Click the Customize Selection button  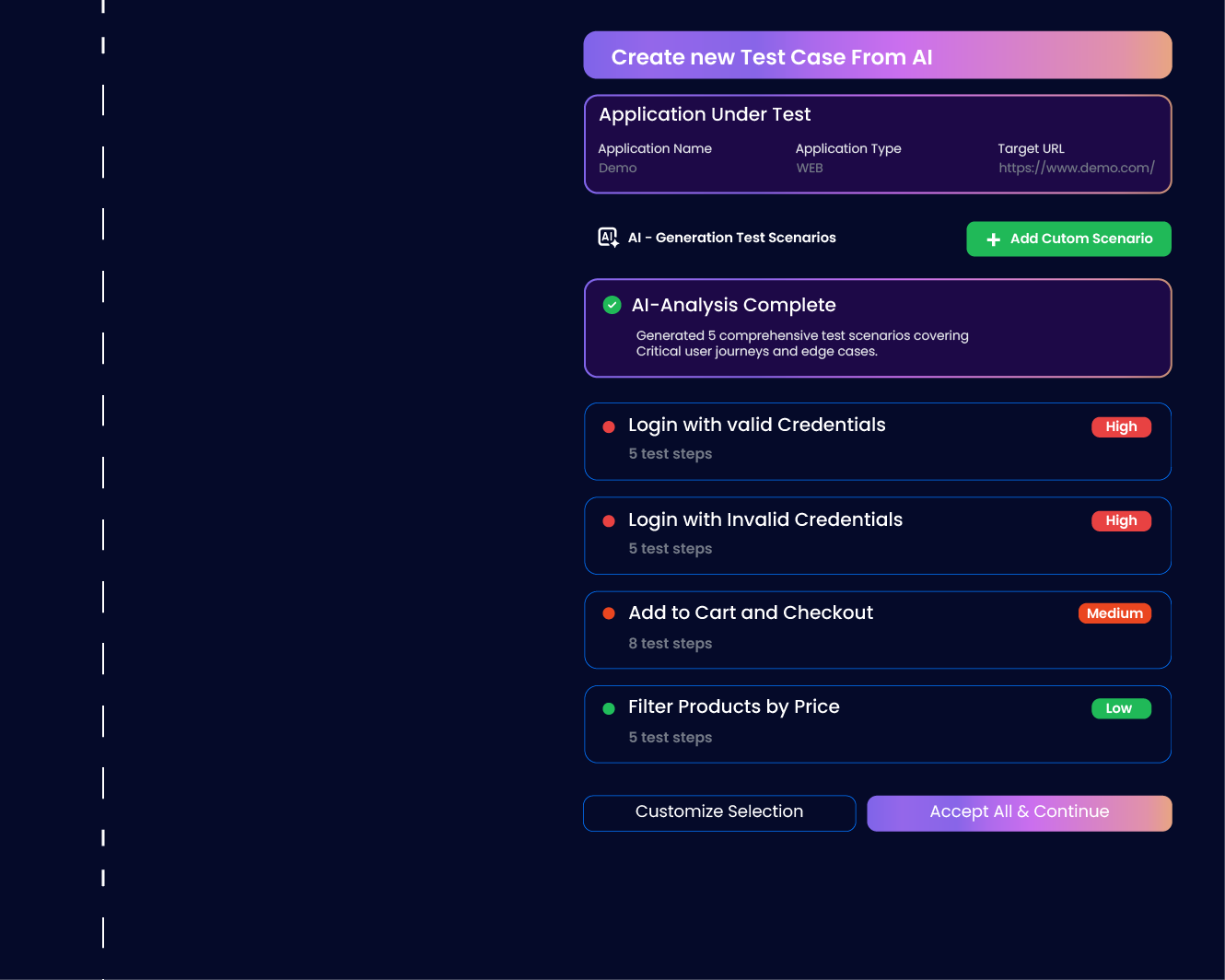click(x=719, y=813)
